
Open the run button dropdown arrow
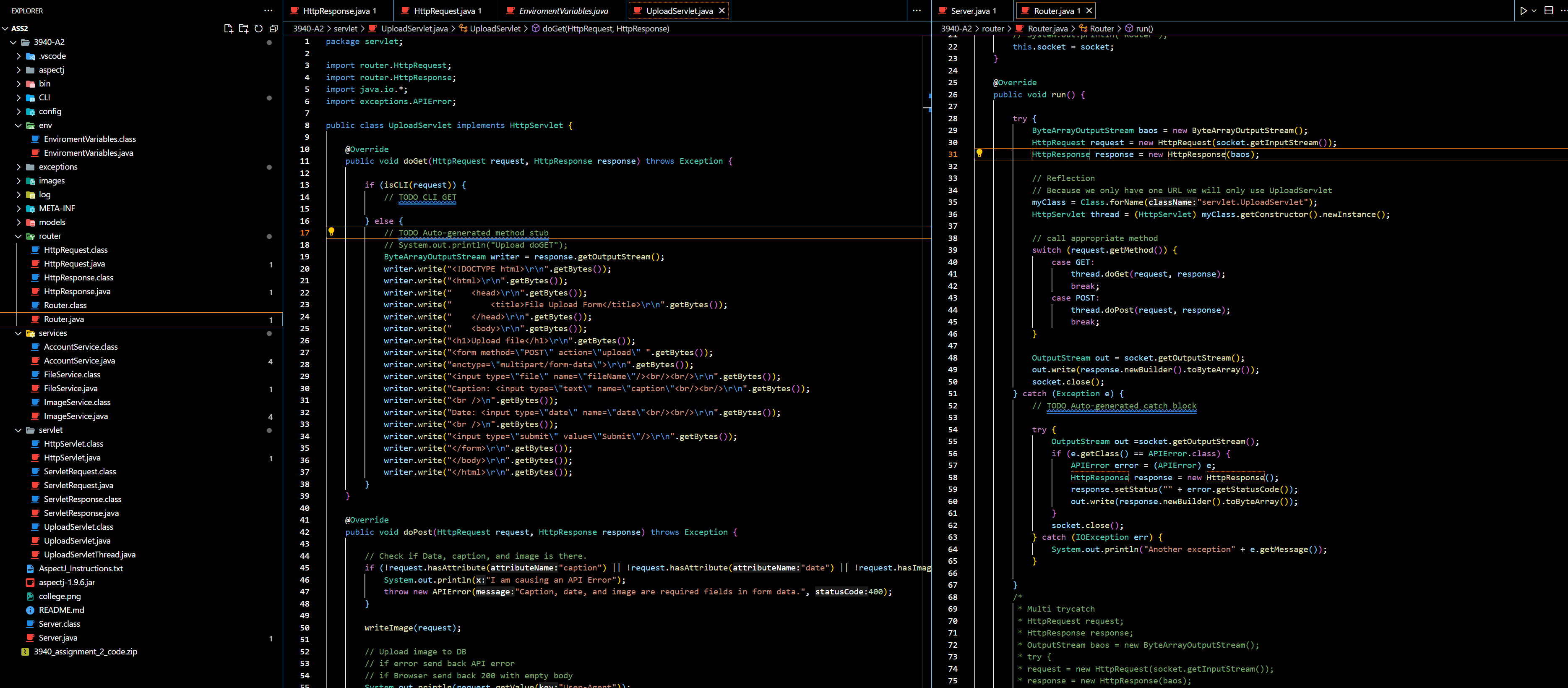[1534, 10]
